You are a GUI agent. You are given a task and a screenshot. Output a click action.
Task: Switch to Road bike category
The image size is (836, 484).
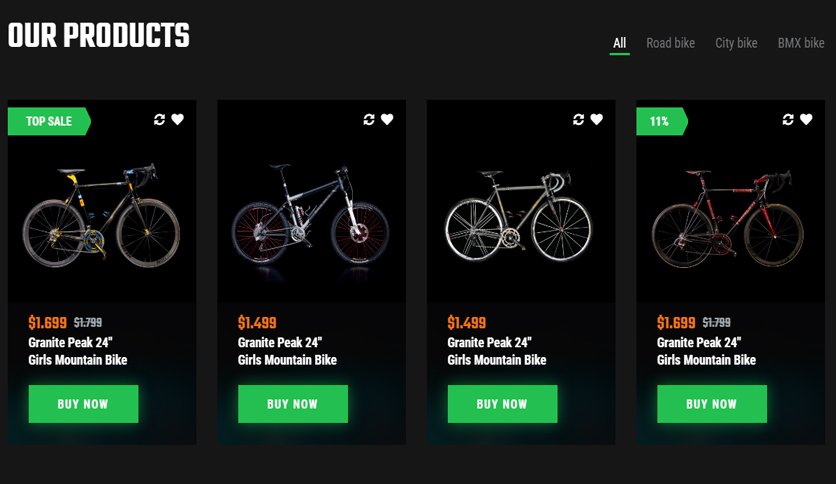point(670,43)
